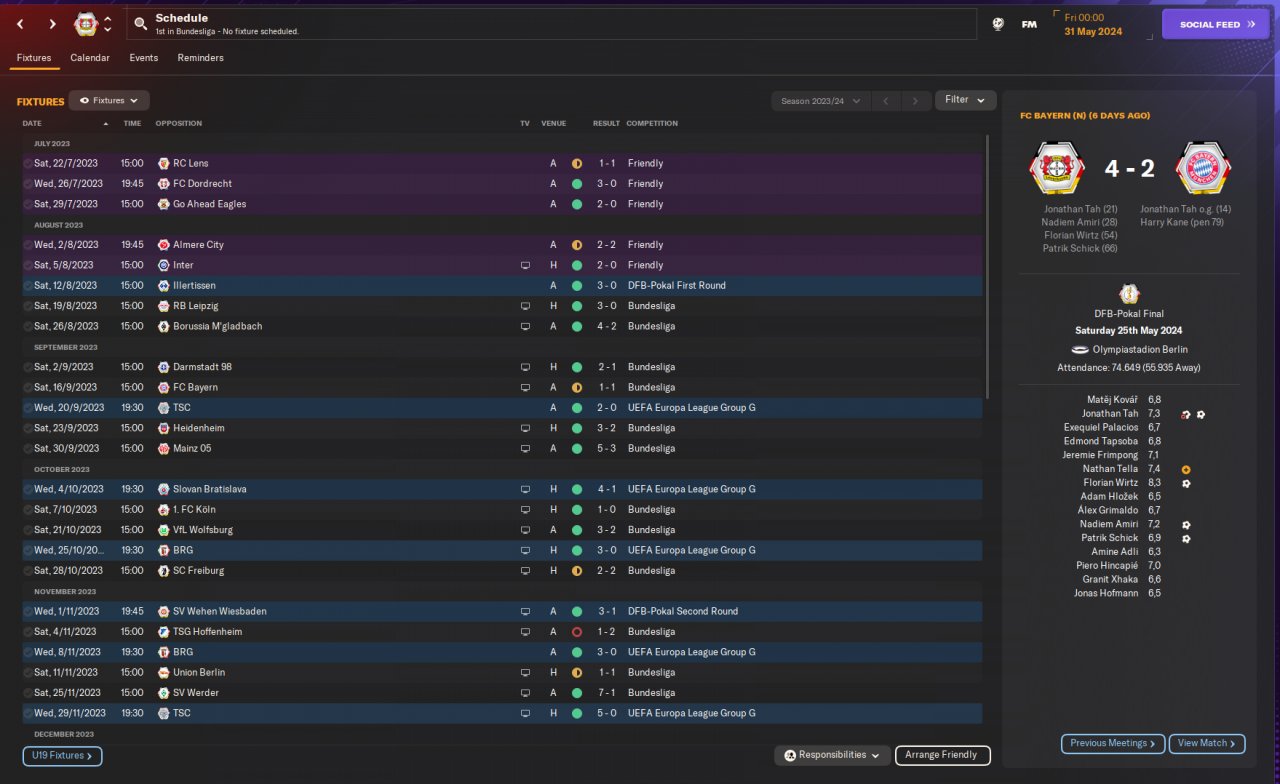Click the date 31 May 2024
Screen dimensions: 1280x784
point(1093,32)
